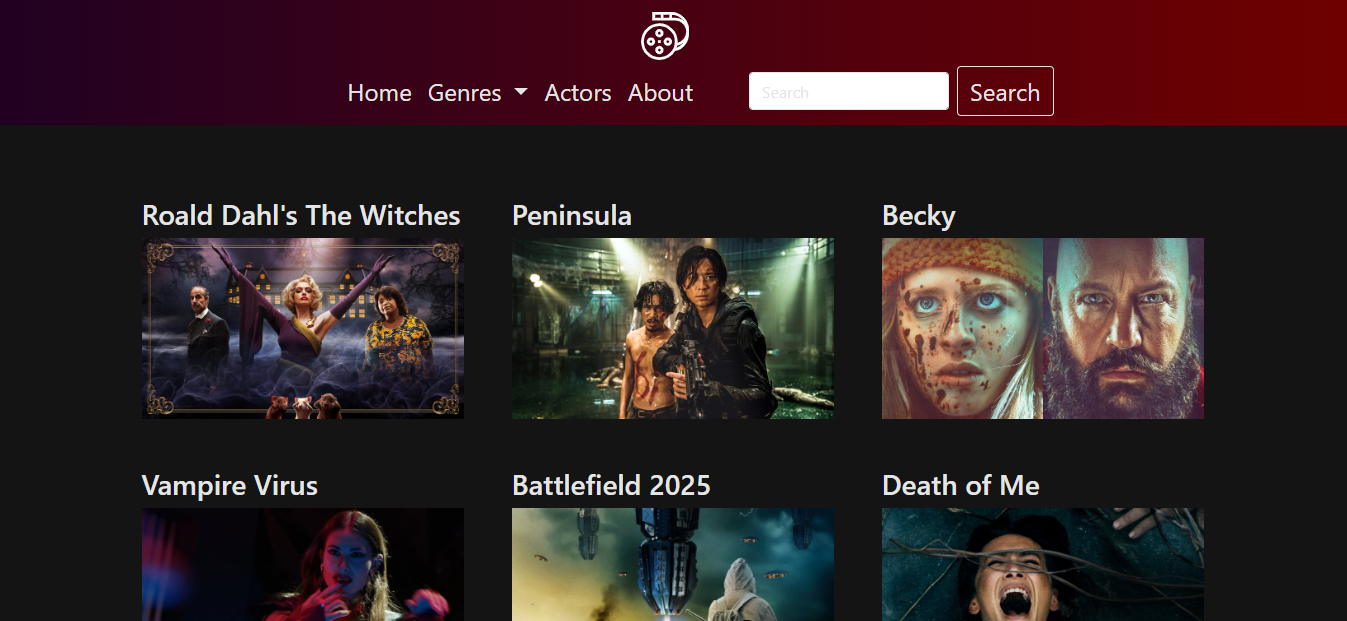
Task: Click the Search button
Action: click(1005, 91)
